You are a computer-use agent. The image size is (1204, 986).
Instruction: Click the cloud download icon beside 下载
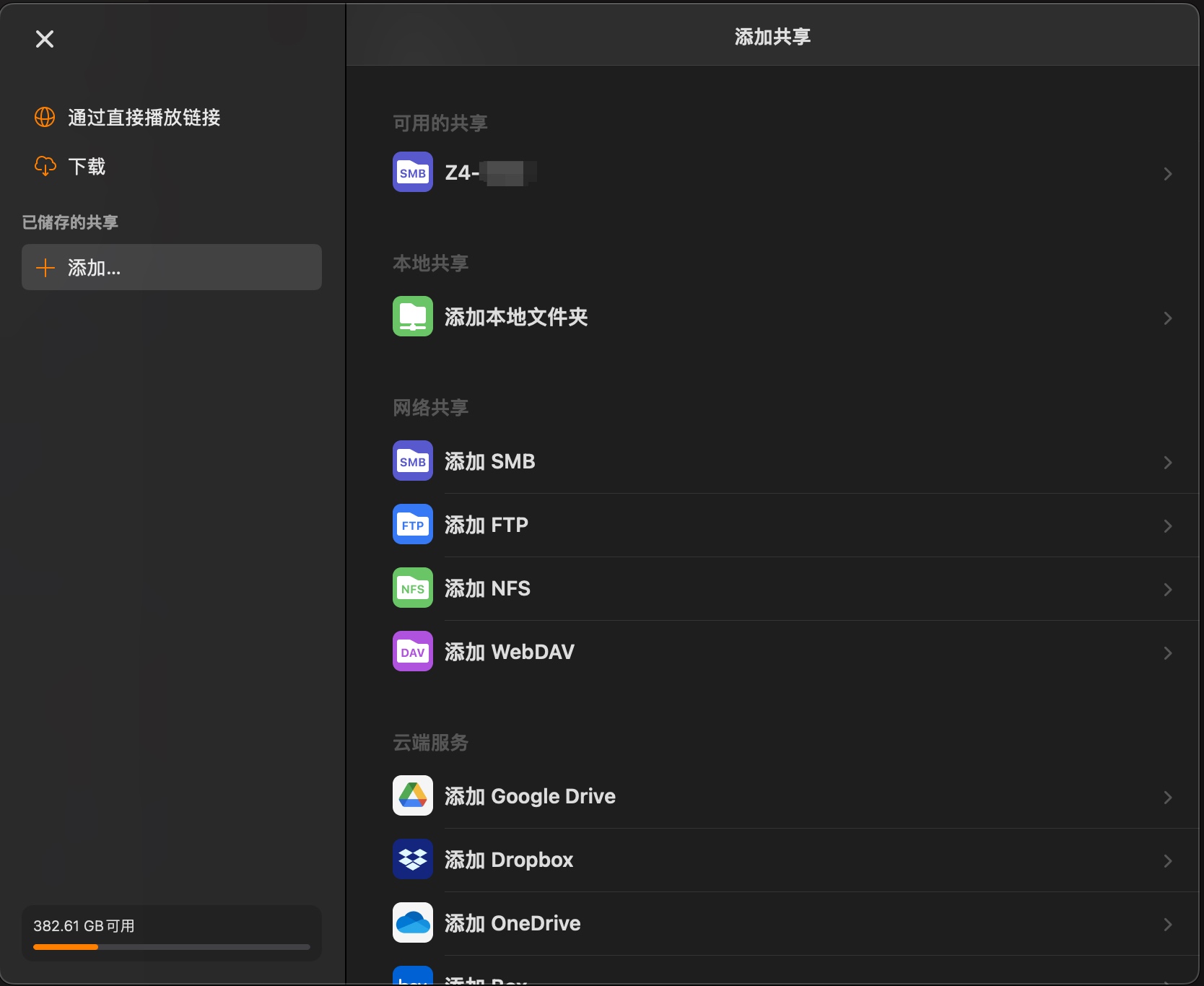(x=45, y=166)
